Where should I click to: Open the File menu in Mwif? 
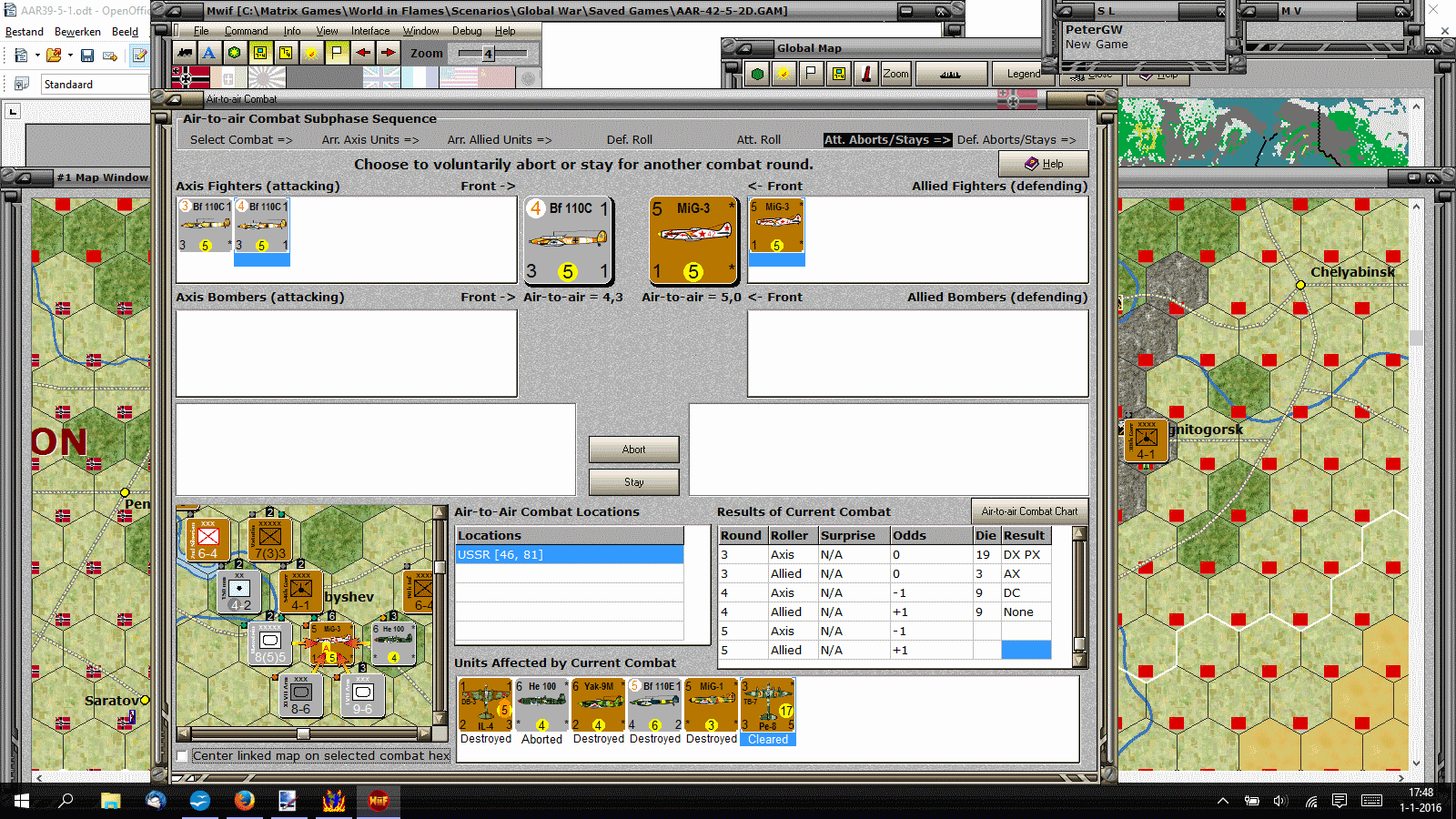(201, 31)
